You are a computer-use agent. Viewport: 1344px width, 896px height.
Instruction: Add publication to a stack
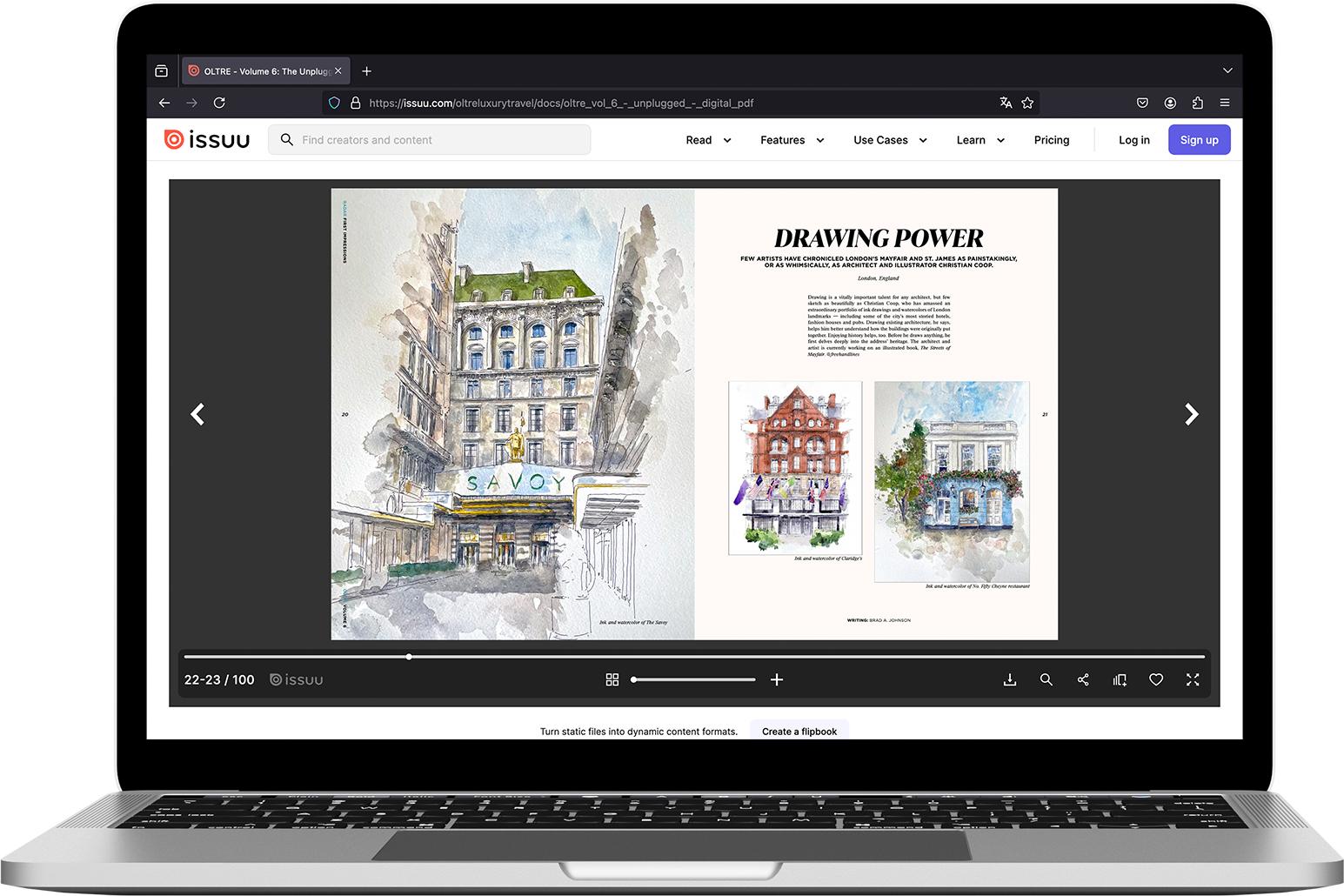click(x=1120, y=679)
